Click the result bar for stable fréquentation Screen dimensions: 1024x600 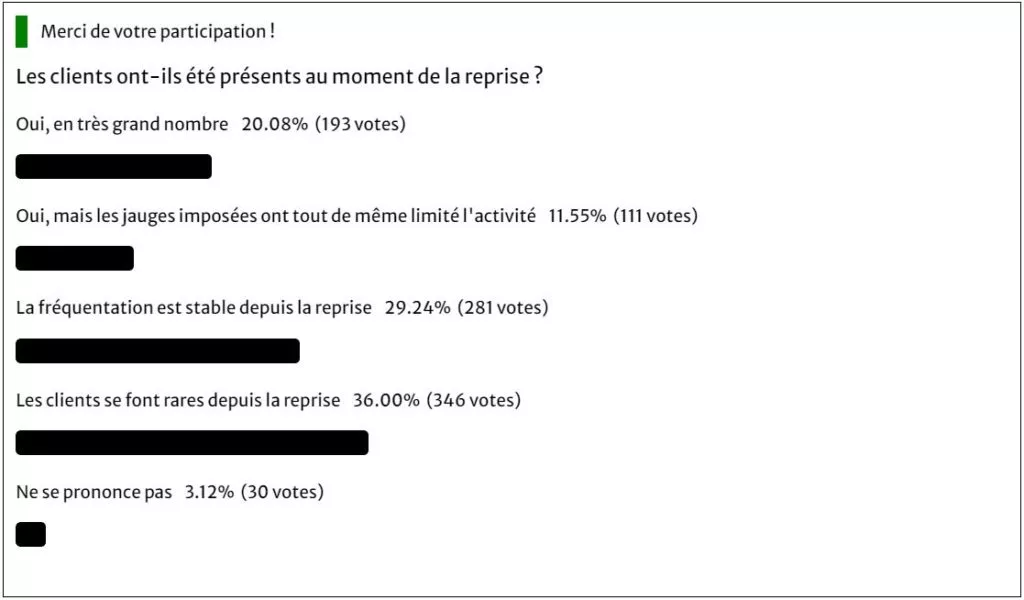pos(157,351)
